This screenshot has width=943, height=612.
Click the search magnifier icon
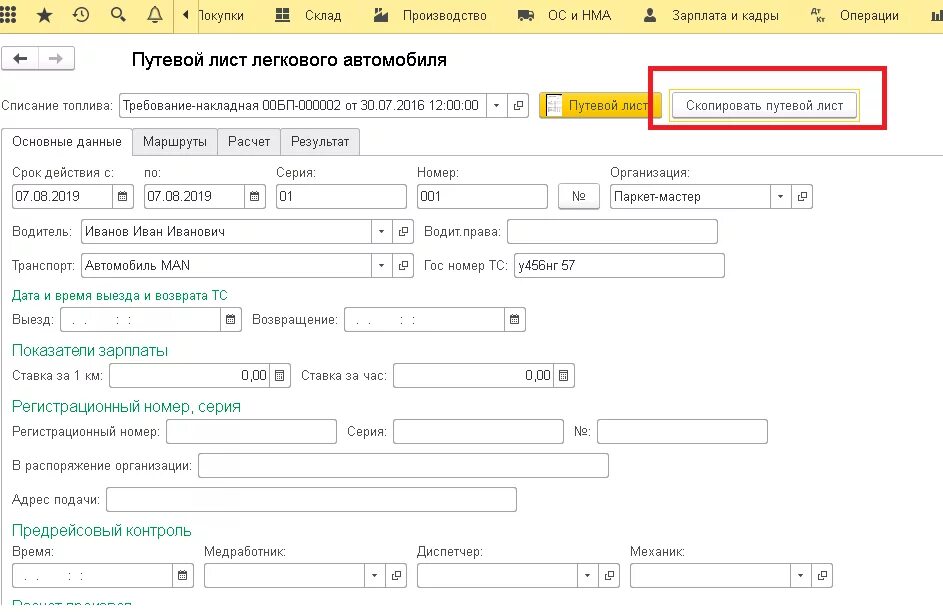pyautogui.click(x=118, y=14)
